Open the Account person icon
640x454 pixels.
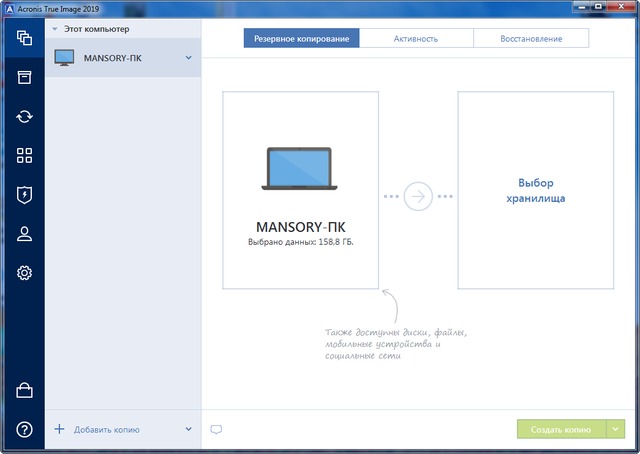[24, 233]
